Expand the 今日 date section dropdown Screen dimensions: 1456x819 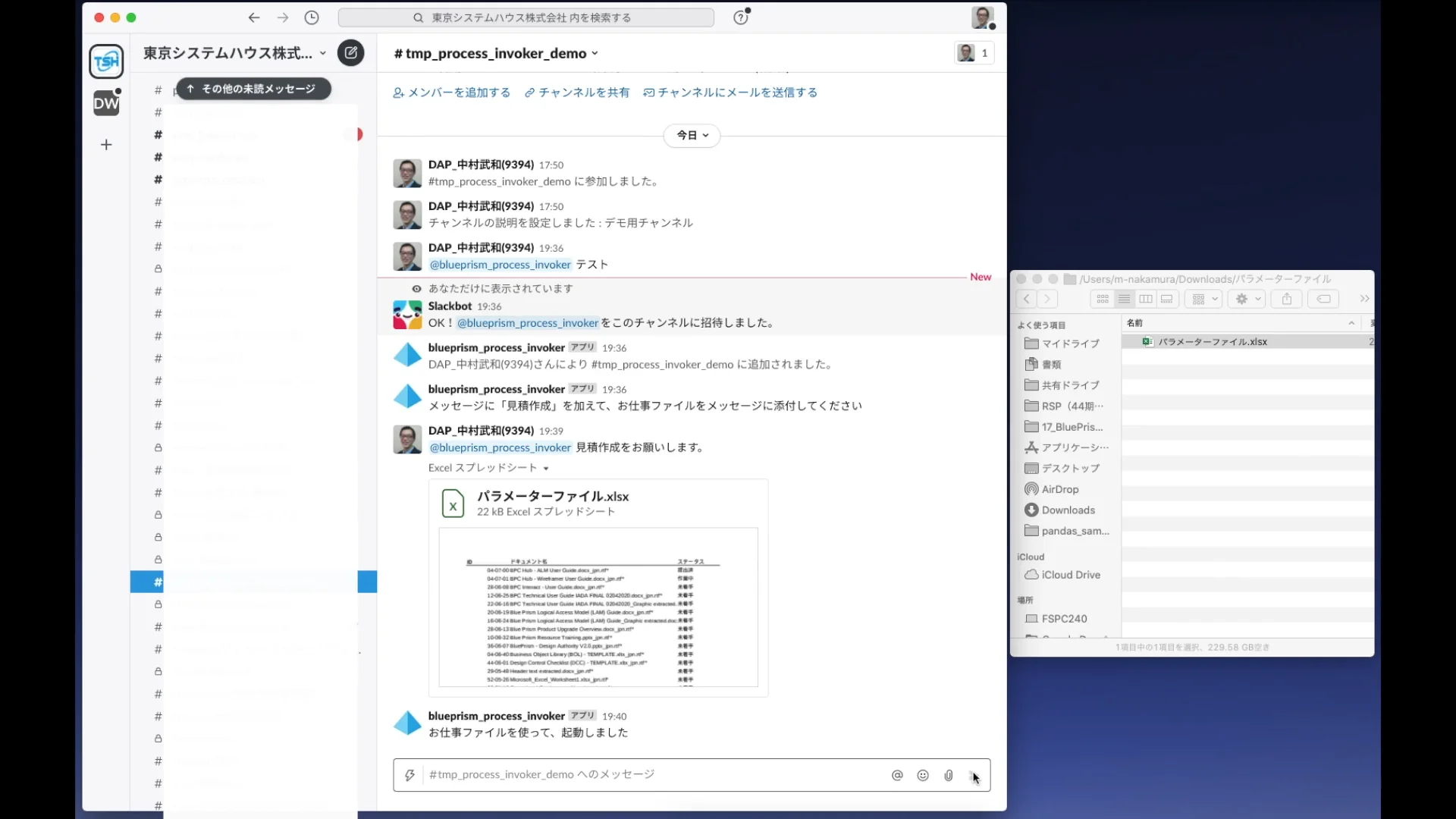(691, 134)
